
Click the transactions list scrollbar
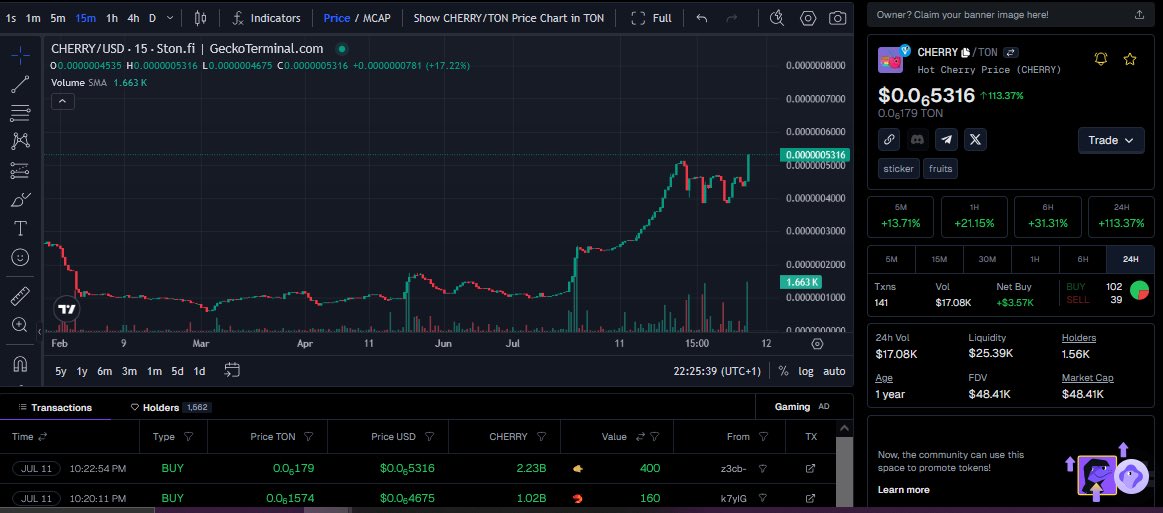pos(844,471)
